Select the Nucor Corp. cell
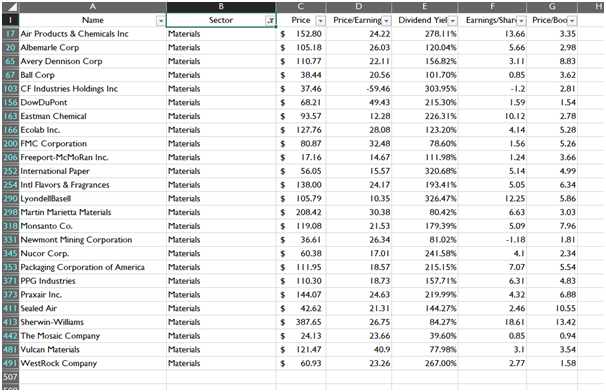606x392 pixels. (93, 254)
